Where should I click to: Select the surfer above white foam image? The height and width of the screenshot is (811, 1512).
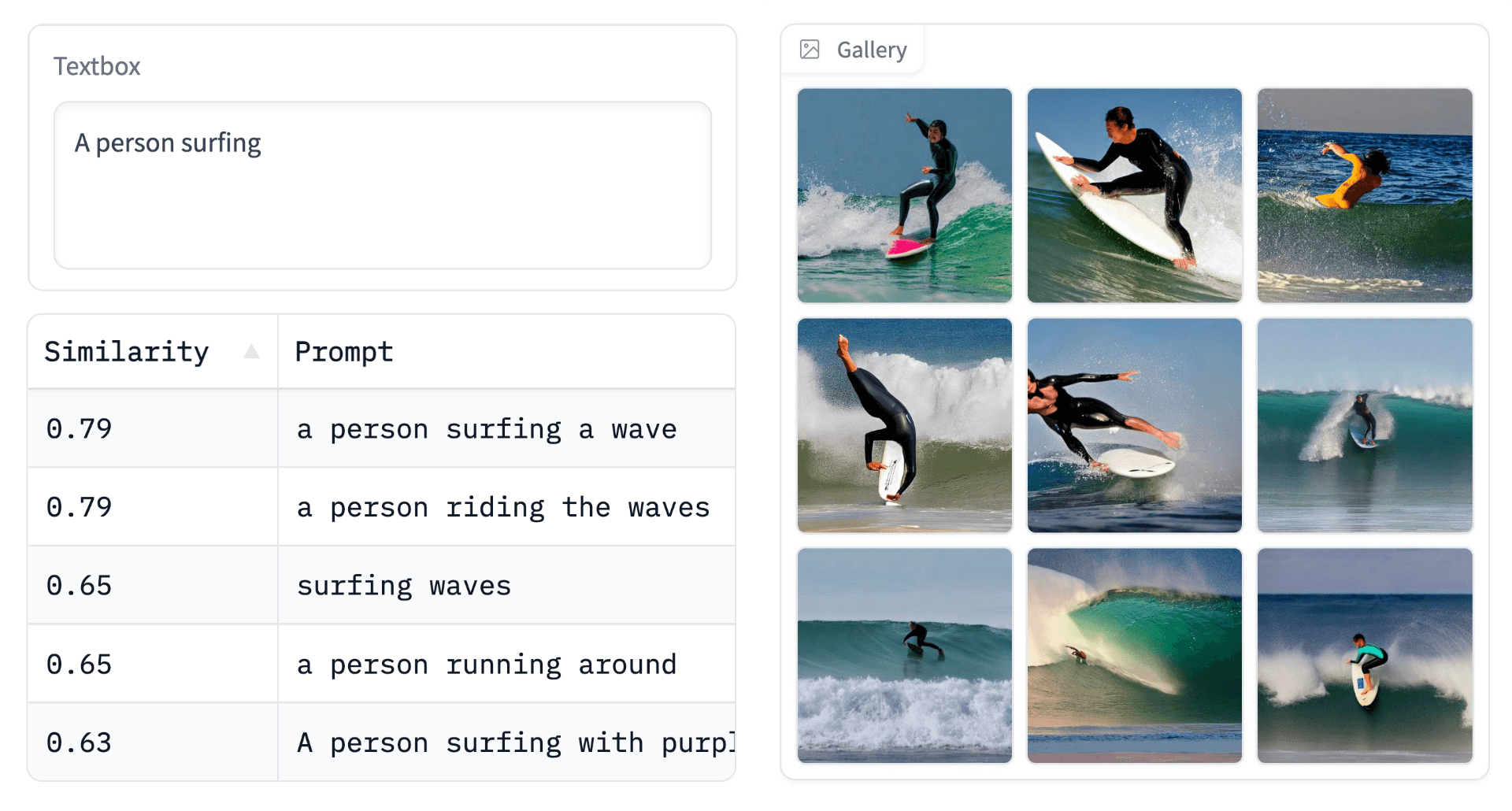pyautogui.click(x=905, y=655)
